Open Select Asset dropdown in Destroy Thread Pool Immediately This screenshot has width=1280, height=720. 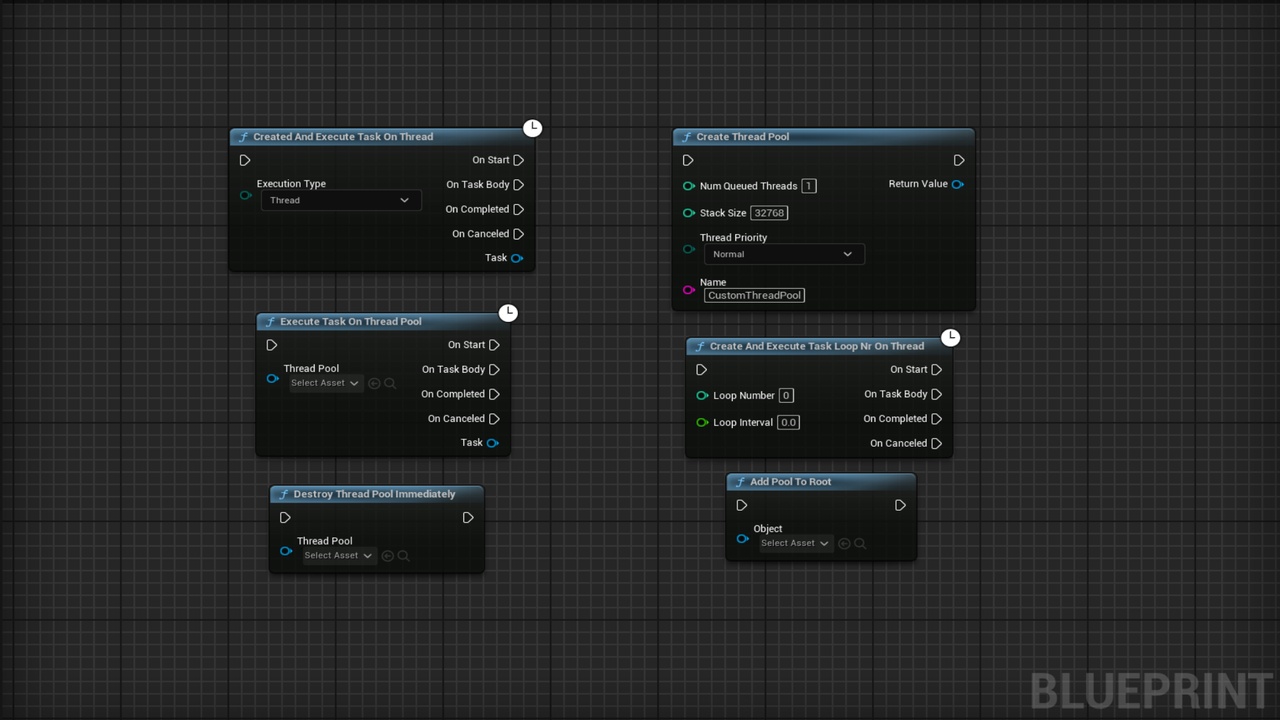(x=338, y=556)
